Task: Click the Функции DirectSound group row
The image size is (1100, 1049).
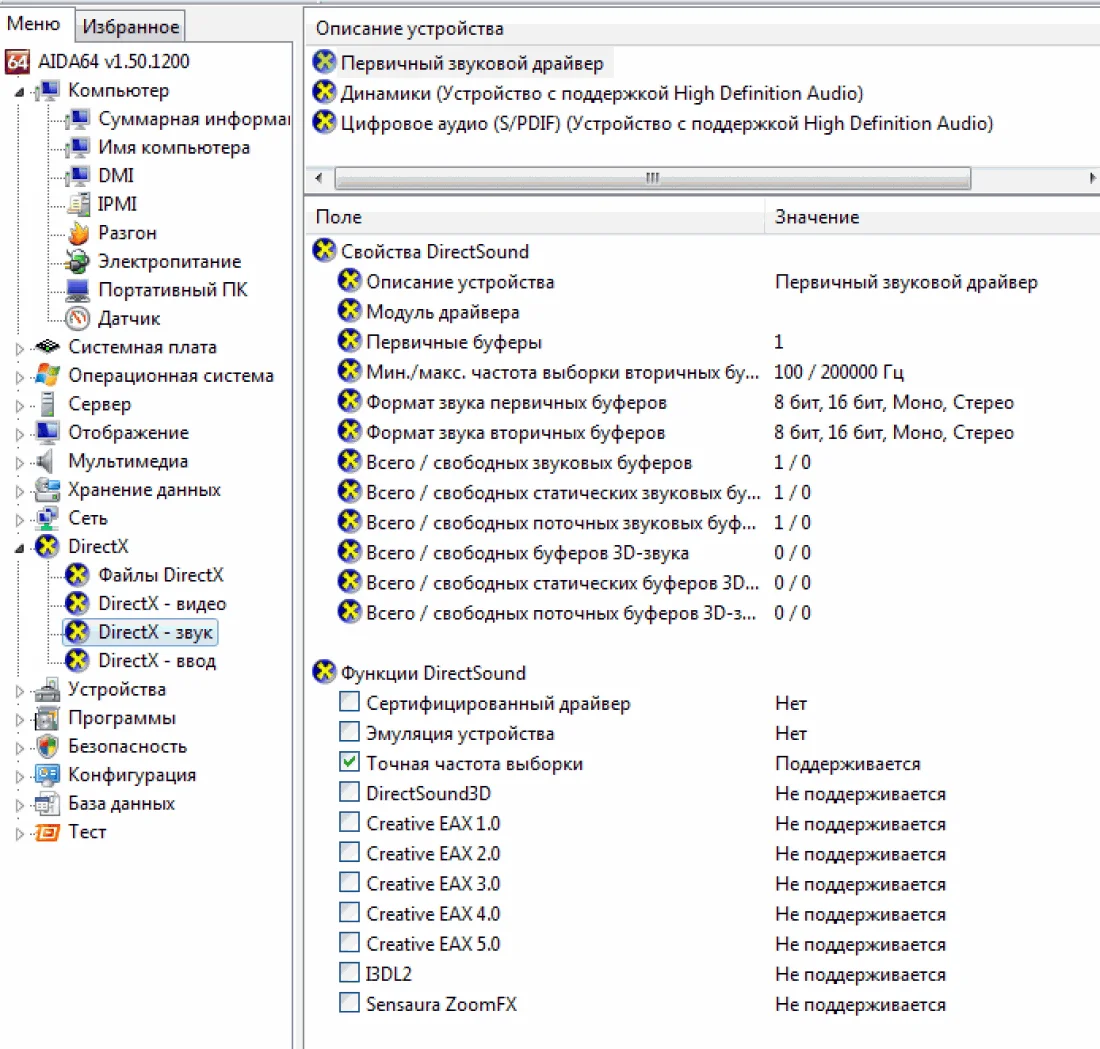Action: (x=420, y=673)
